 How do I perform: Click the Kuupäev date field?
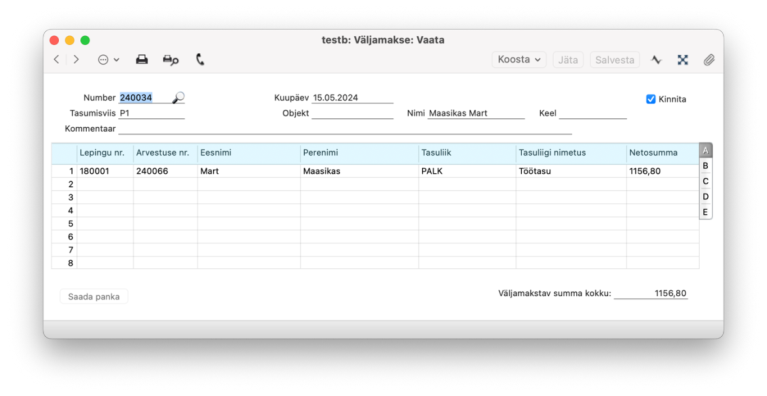point(352,98)
